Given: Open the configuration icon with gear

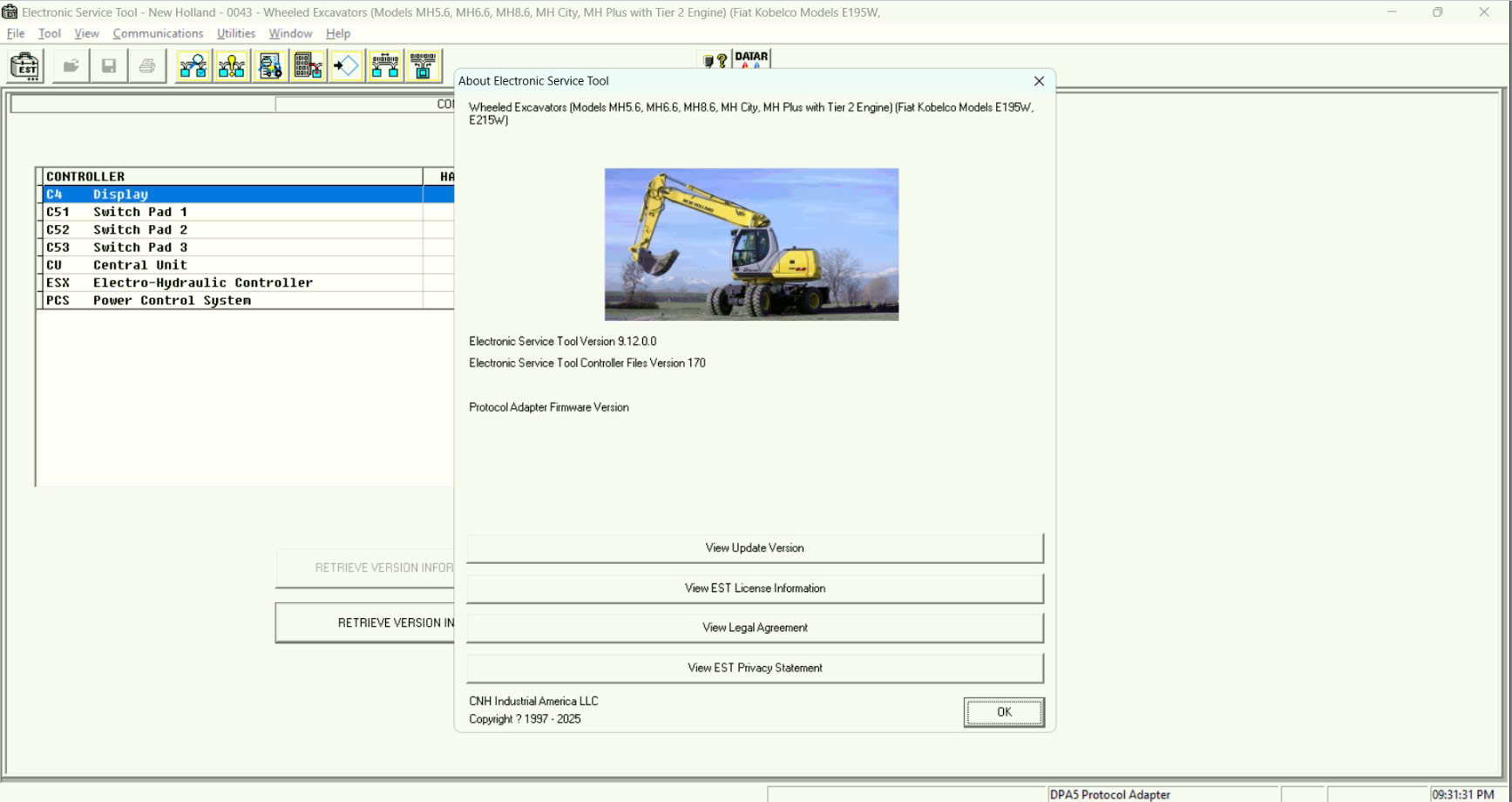Looking at the screenshot, I should point(270,66).
